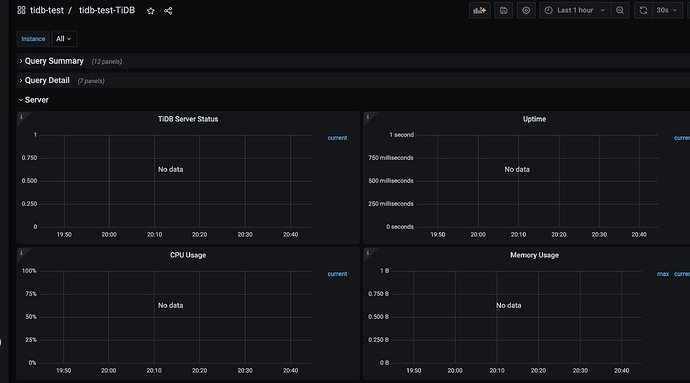
Task: Click the tidb-test folder breadcrumb
Action: coord(47,10)
